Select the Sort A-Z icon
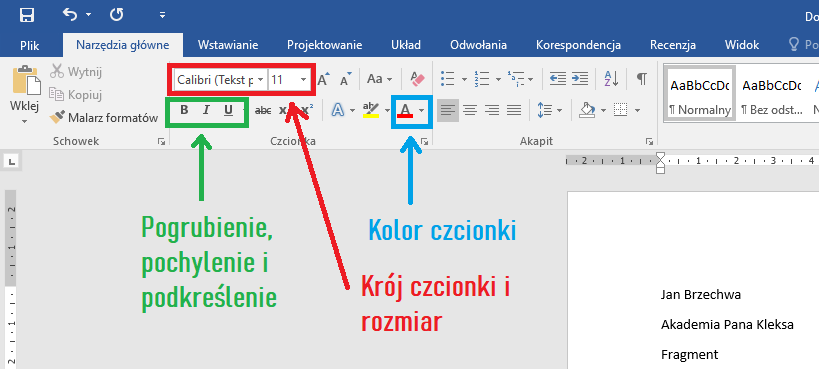819x370 pixels. click(612, 79)
